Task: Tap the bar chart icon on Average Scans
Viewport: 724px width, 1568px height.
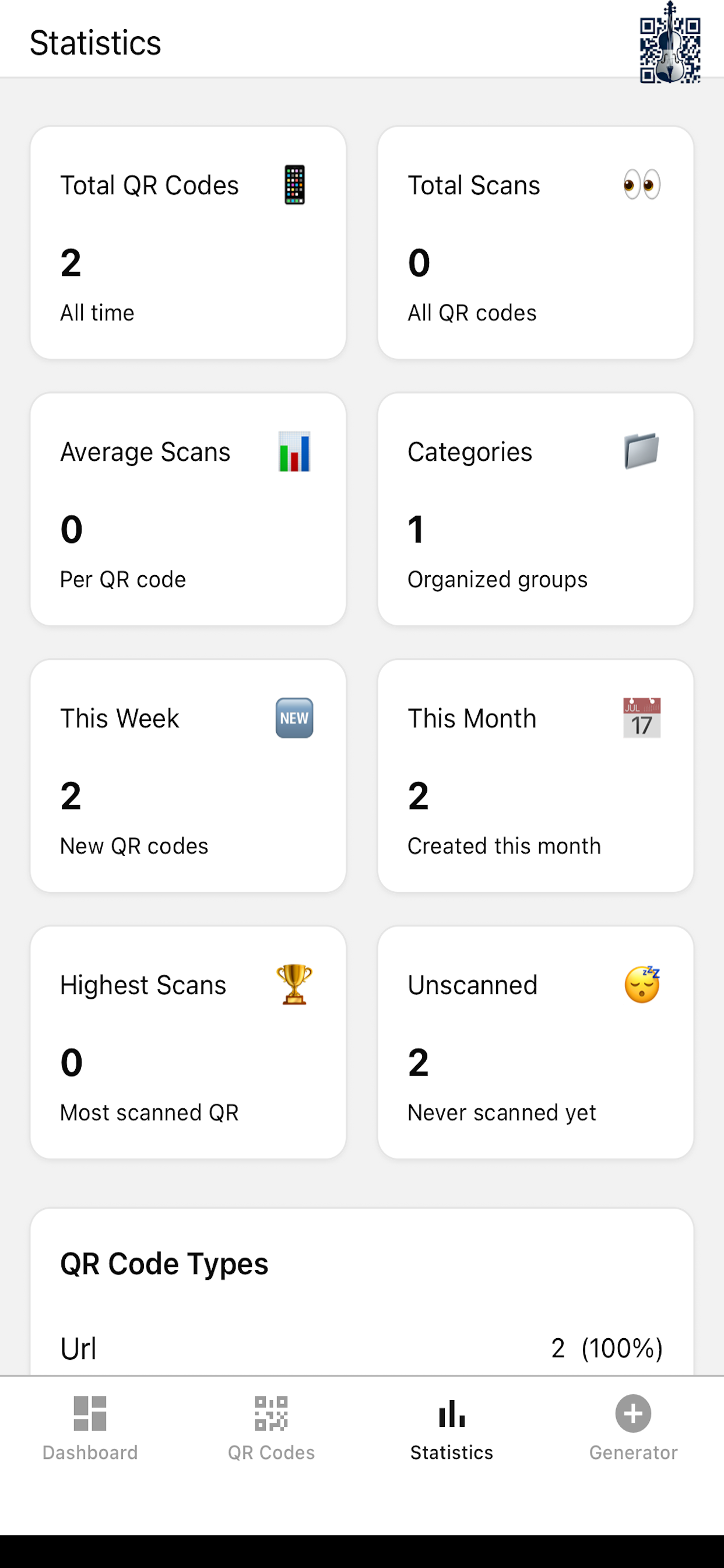Action: [x=294, y=451]
